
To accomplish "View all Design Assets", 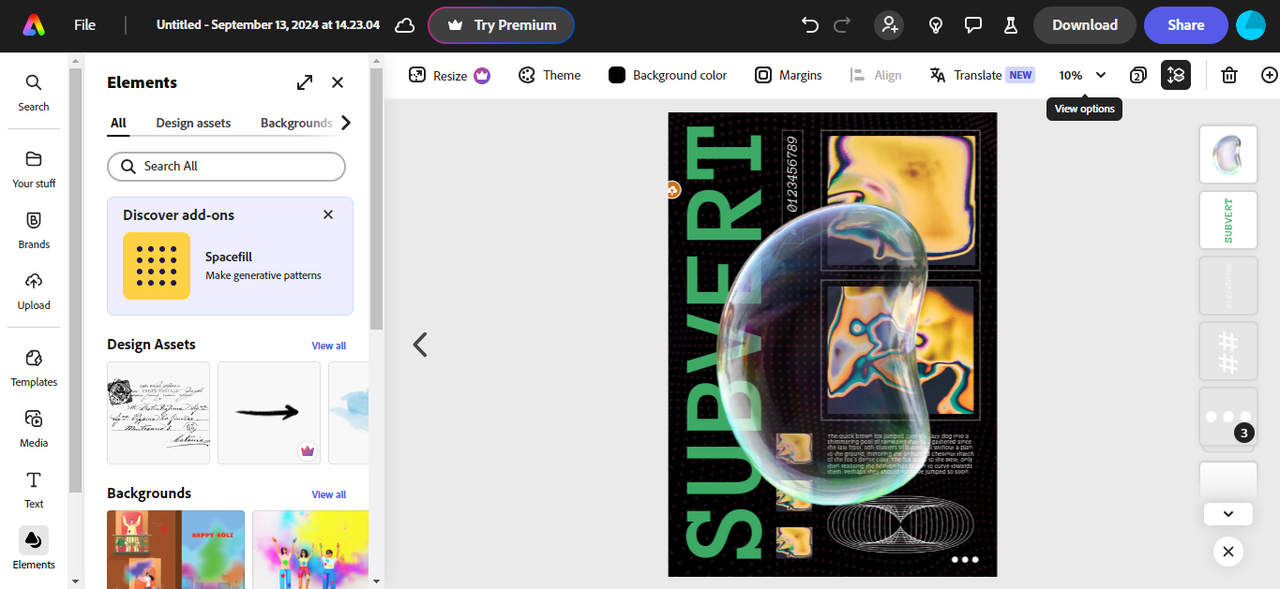I will click(328, 346).
